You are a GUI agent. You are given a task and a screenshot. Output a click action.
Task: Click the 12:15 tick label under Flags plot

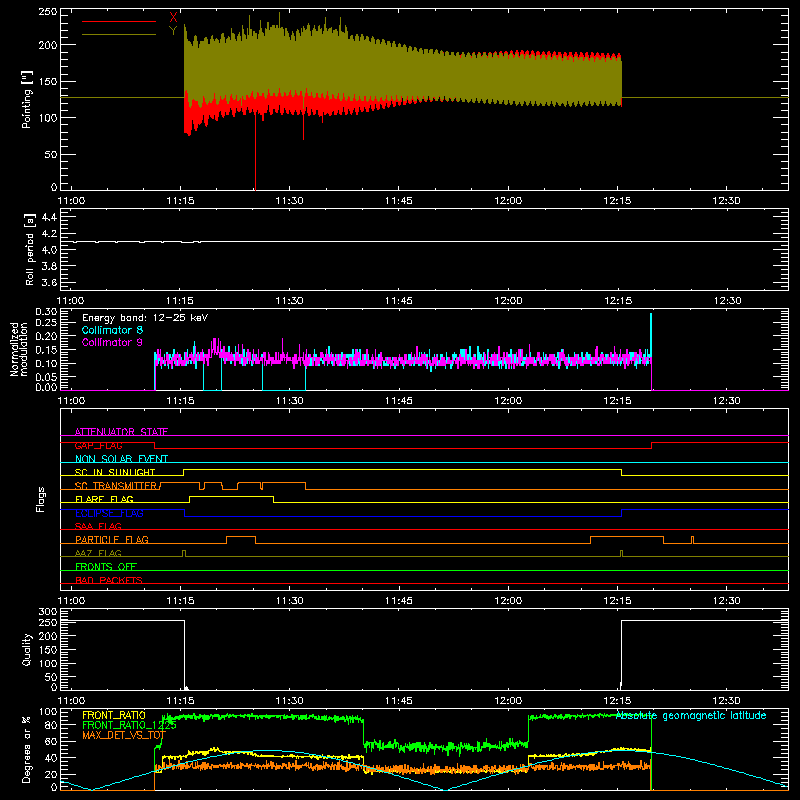click(x=617, y=601)
